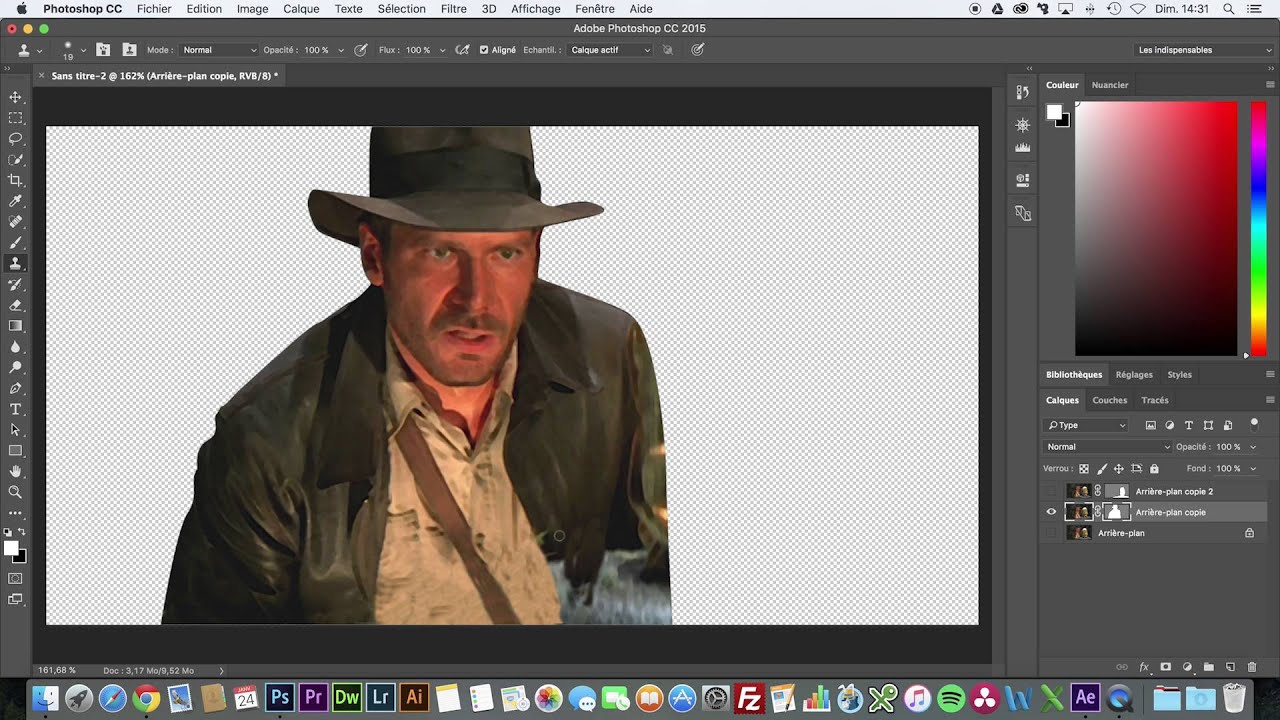Select the Eyedropper tool
This screenshot has height=720, width=1280.
(15, 201)
